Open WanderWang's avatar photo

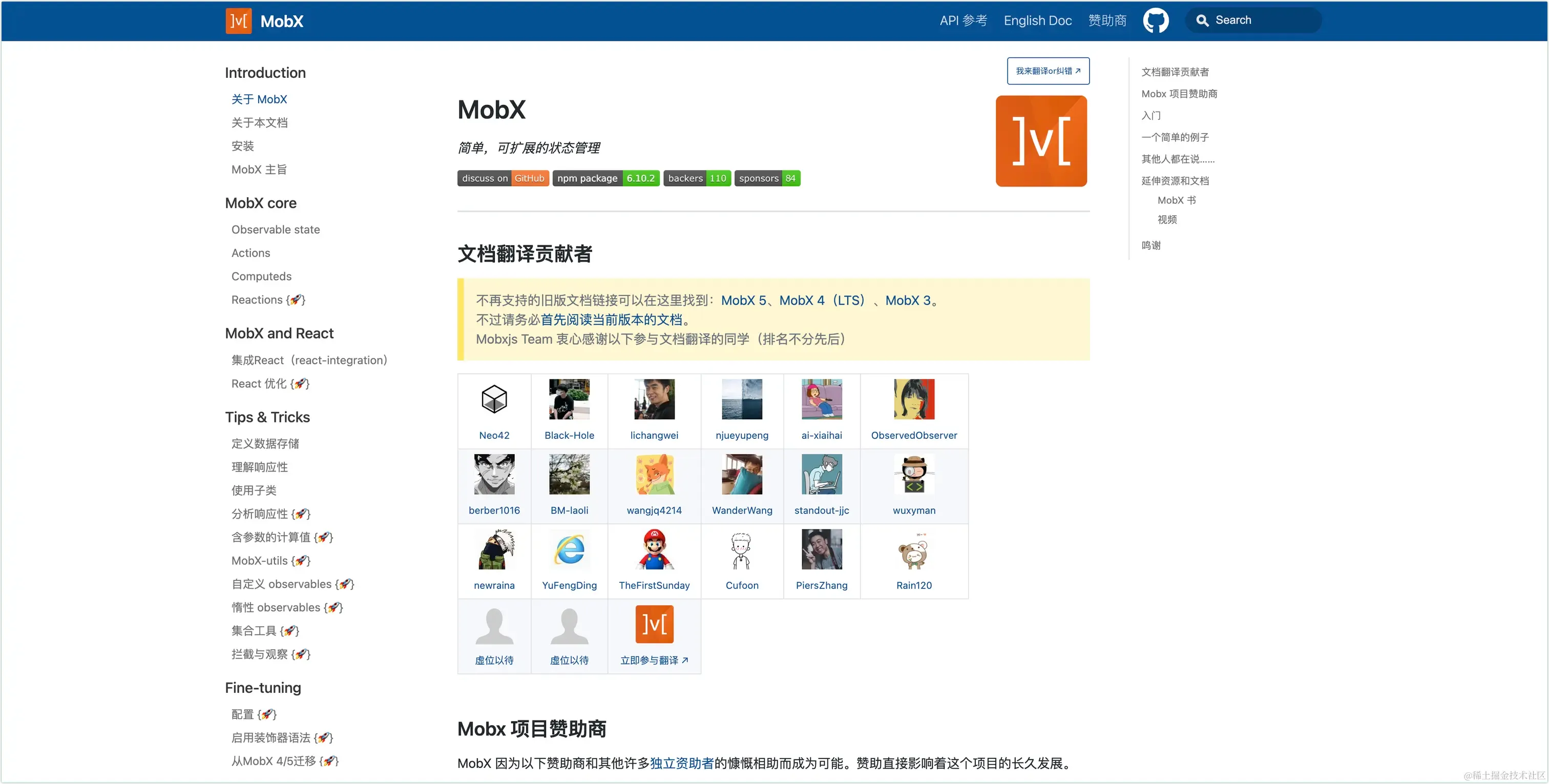pos(741,474)
